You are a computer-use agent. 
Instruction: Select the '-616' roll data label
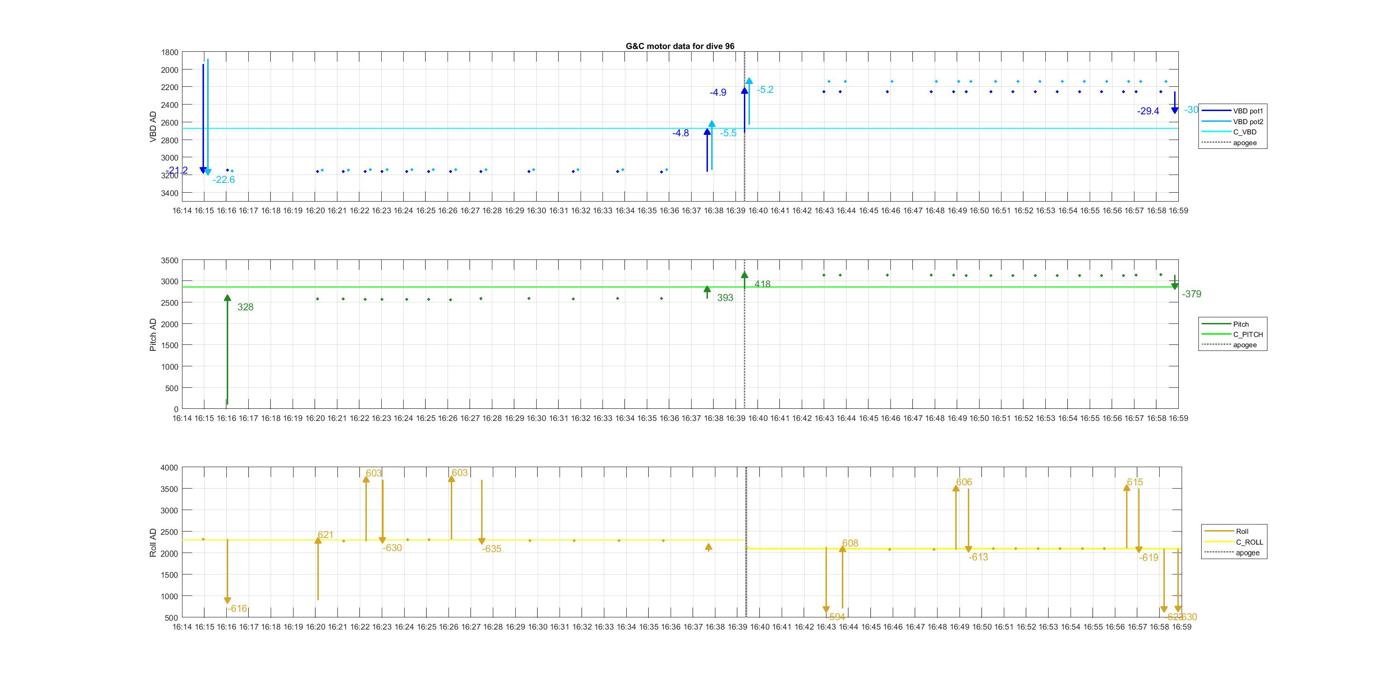[x=237, y=609]
